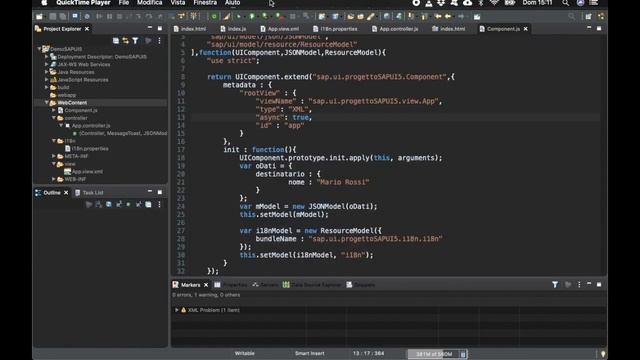
Task: Click the toolbar search magnifier icon
Action: point(571,16)
